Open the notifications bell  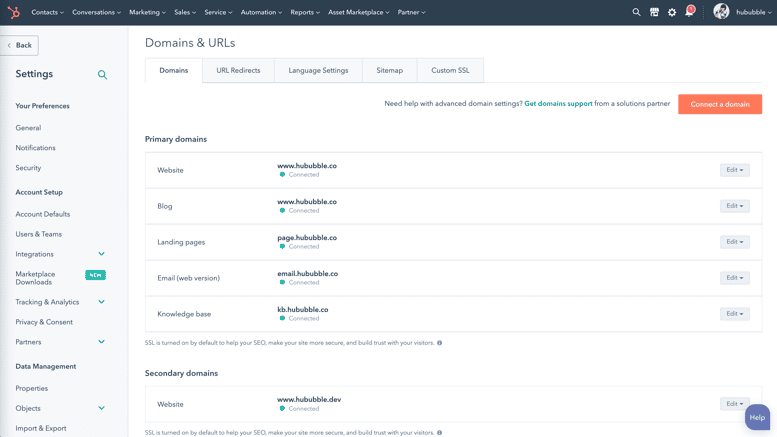[x=689, y=13]
